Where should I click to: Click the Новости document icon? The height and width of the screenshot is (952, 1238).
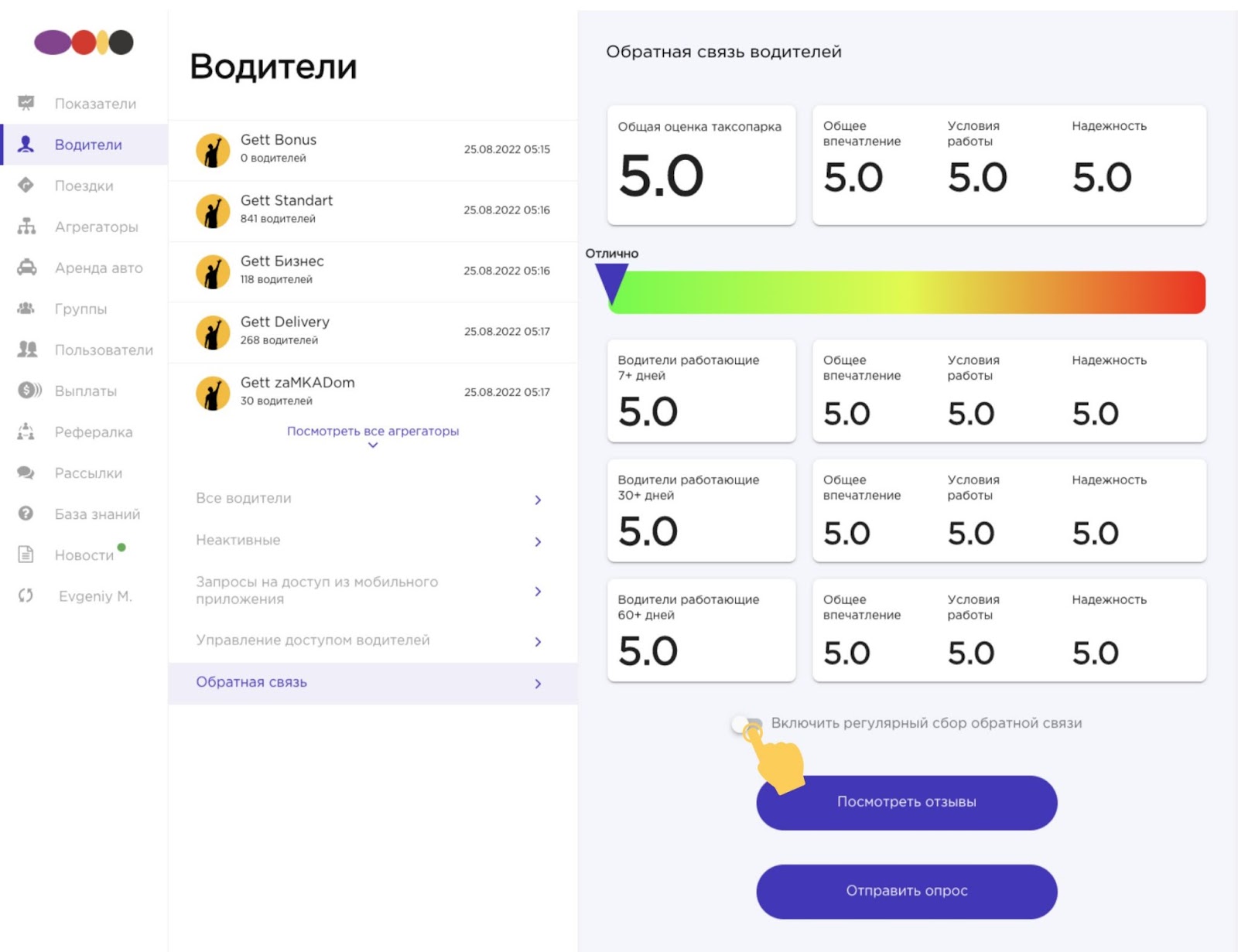[x=26, y=554]
